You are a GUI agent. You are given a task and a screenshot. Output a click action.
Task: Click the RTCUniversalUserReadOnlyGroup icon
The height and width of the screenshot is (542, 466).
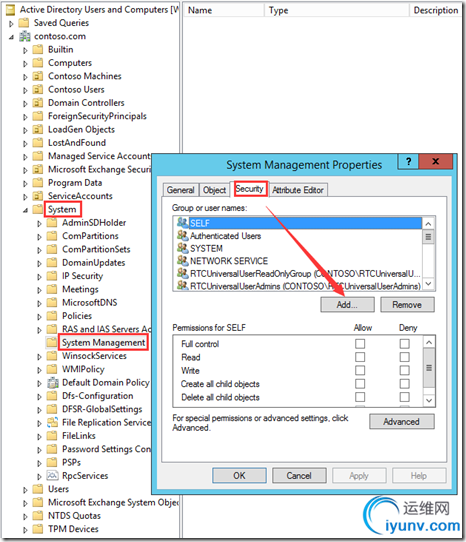coord(183,273)
